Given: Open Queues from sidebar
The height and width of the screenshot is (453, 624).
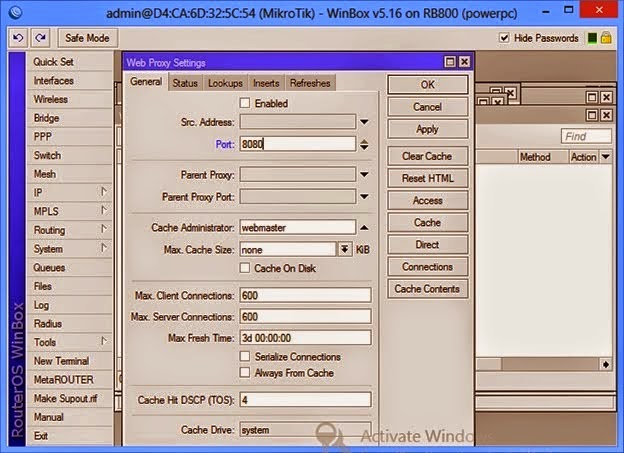Looking at the screenshot, I should pos(70,268).
